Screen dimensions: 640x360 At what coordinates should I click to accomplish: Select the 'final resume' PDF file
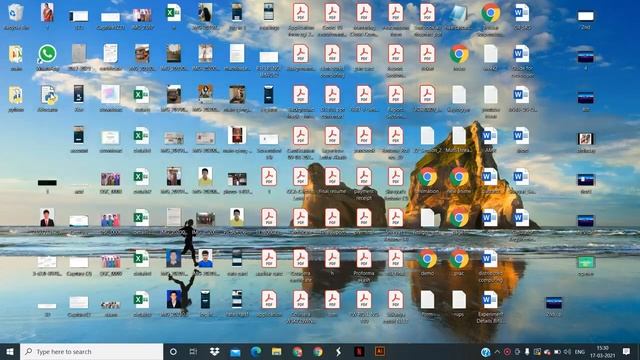coord(332,177)
